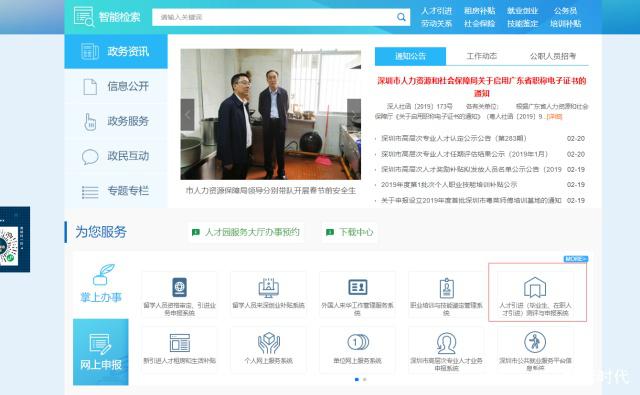
Task: Click the 技能鉴定 quick link in header
Action: pyautogui.click(x=522, y=24)
